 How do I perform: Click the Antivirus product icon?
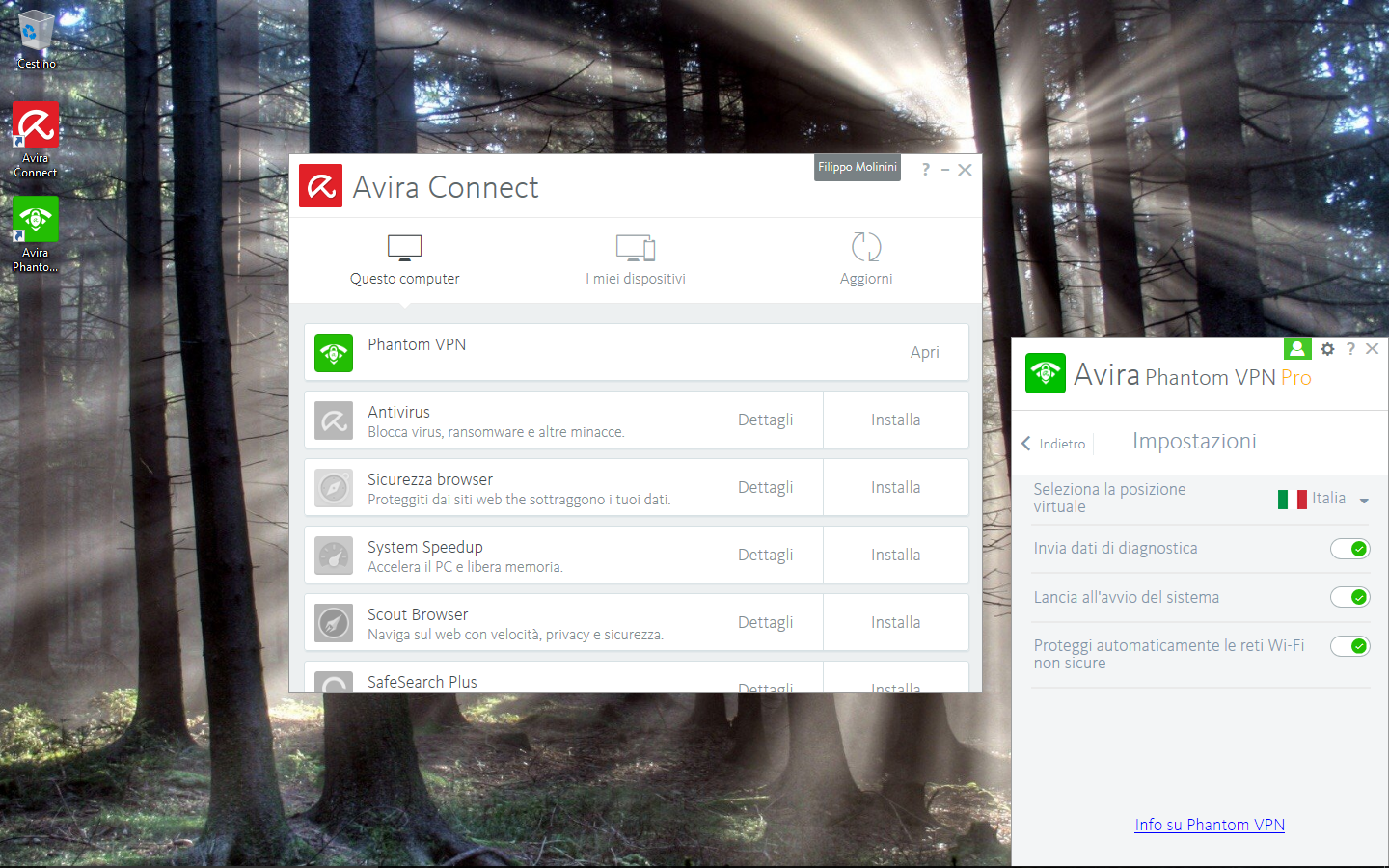(x=334, y=420)
